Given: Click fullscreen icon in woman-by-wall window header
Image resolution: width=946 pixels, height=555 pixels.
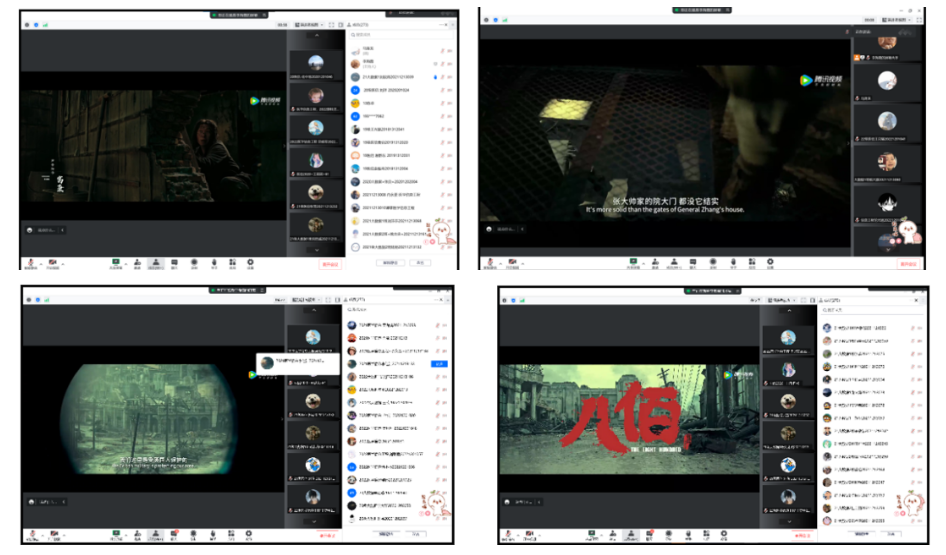Looking at the screenshot, I should [331, 25].
